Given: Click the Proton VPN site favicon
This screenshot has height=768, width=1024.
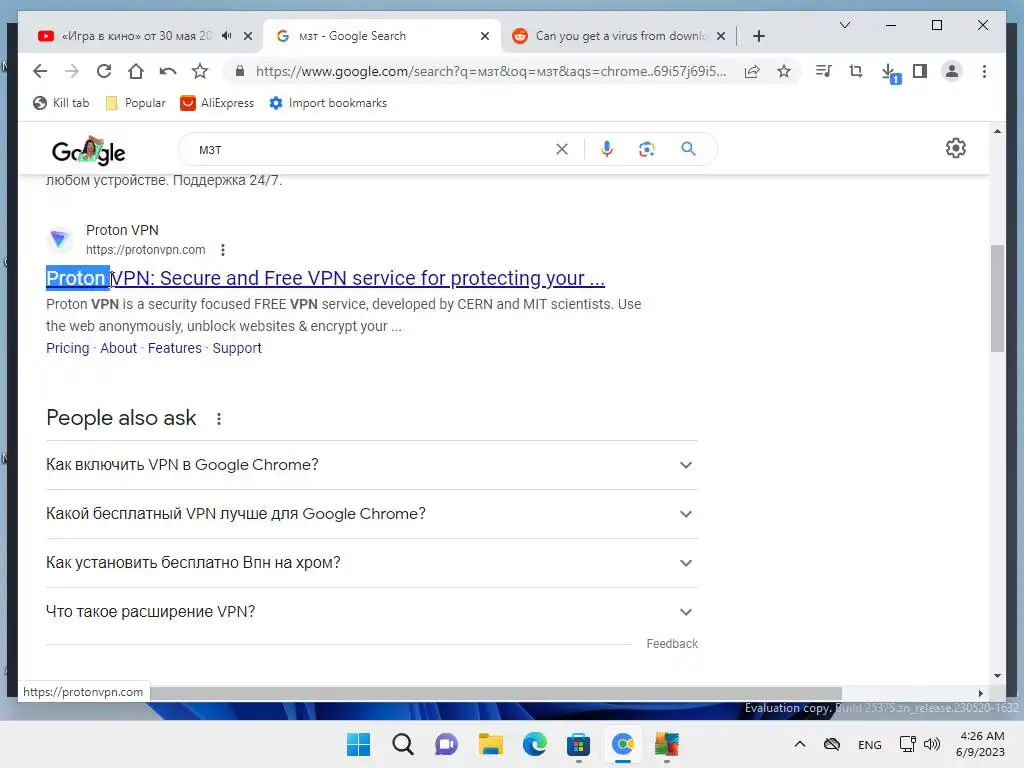Looking at the screenshot, I should (x=59, y=239).
